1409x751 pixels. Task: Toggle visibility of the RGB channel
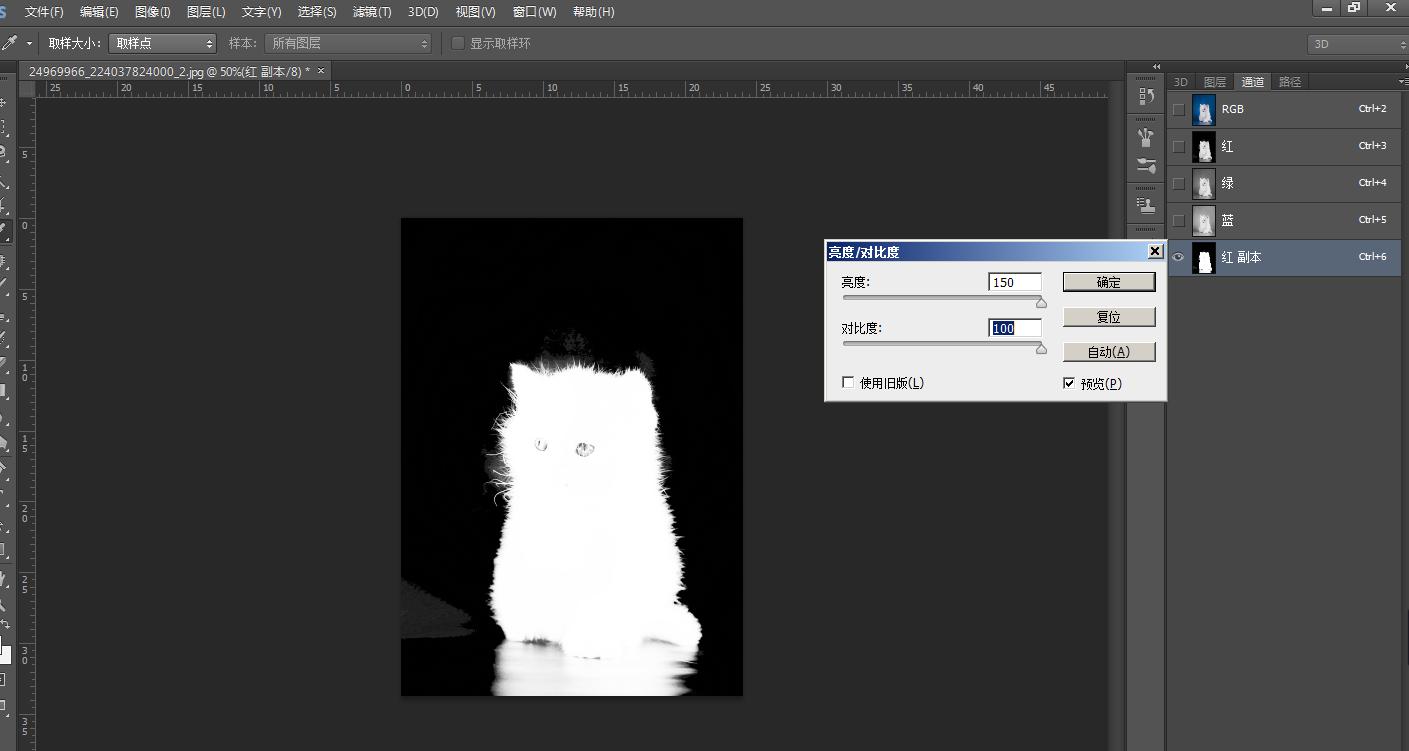pyautogui.click(x=1179, y=109)
